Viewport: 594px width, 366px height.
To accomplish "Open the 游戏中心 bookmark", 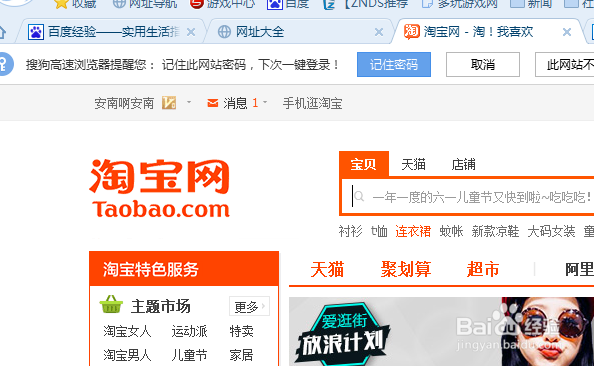I will click(x=223, y=4).
